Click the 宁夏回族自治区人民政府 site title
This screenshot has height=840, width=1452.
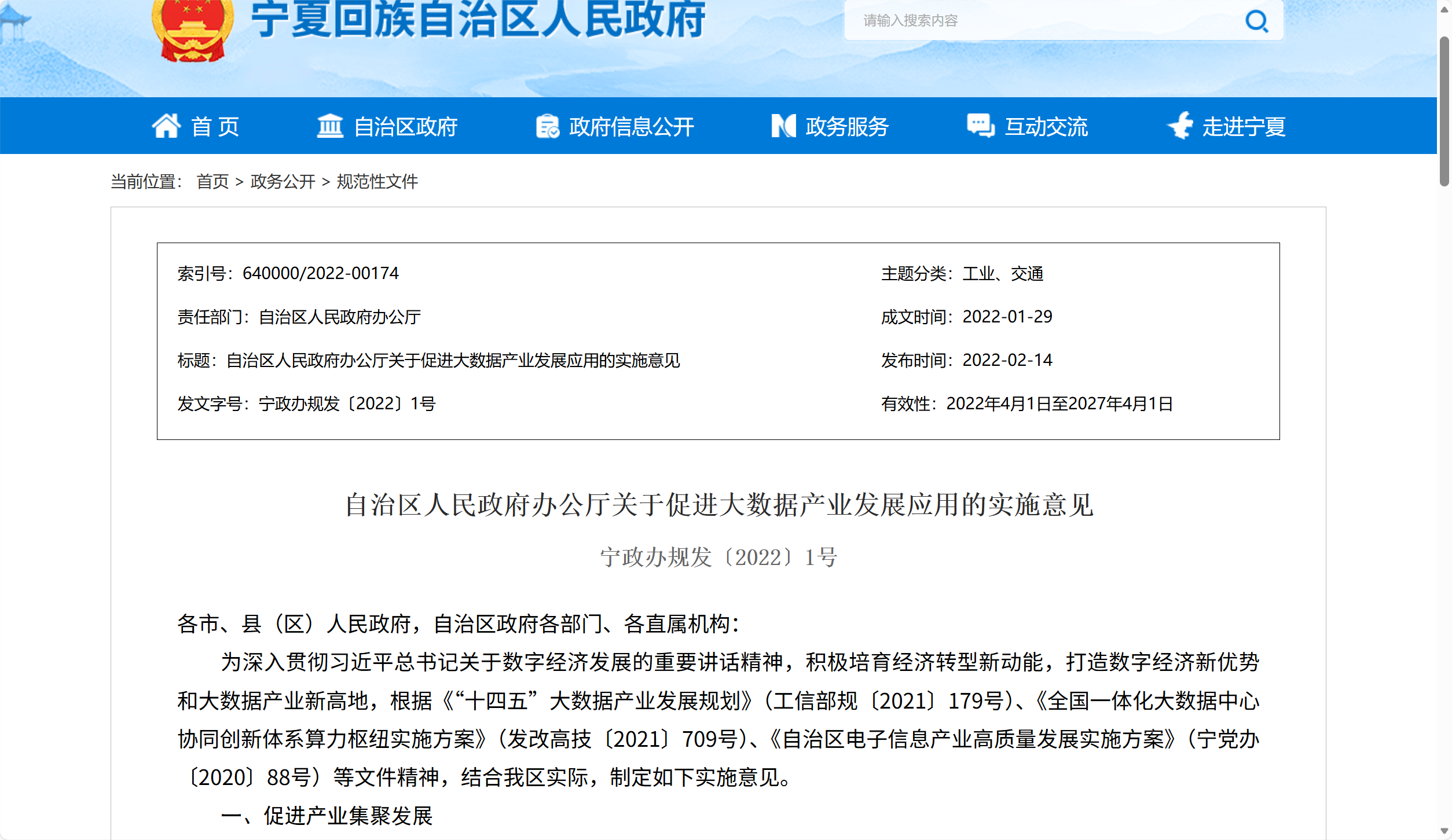click(478, 19)
